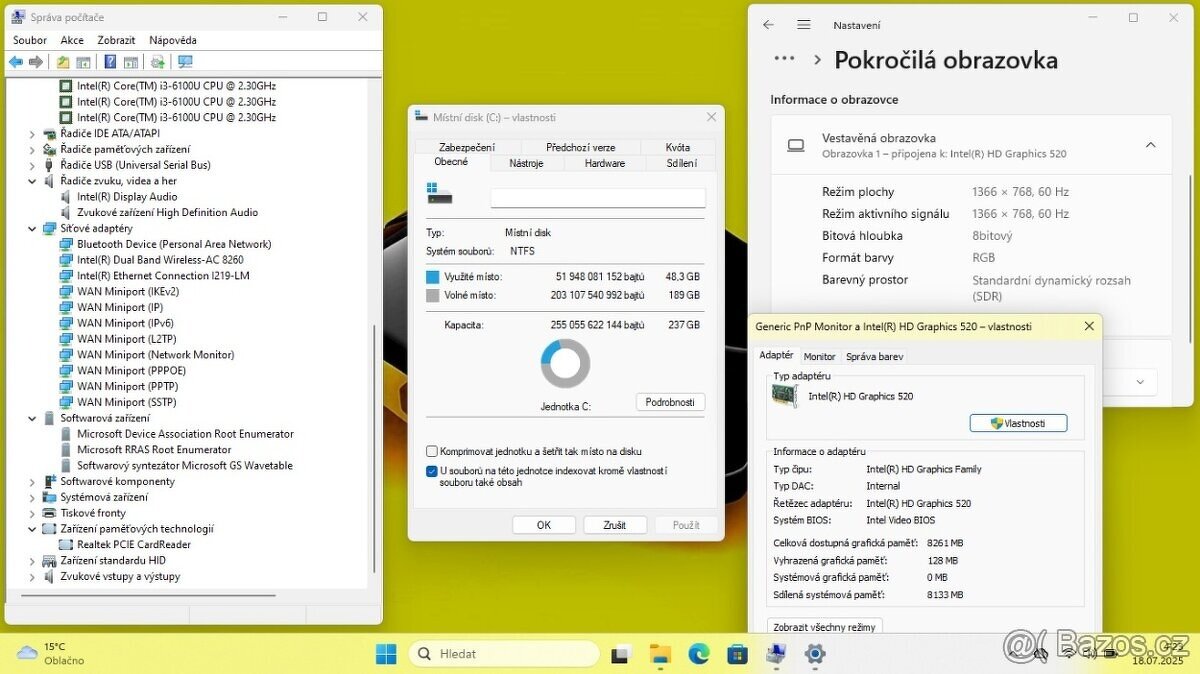Switch to the Nástroje tab
The width and height of the screenshot is (1200, 674).
click(527, 163)
